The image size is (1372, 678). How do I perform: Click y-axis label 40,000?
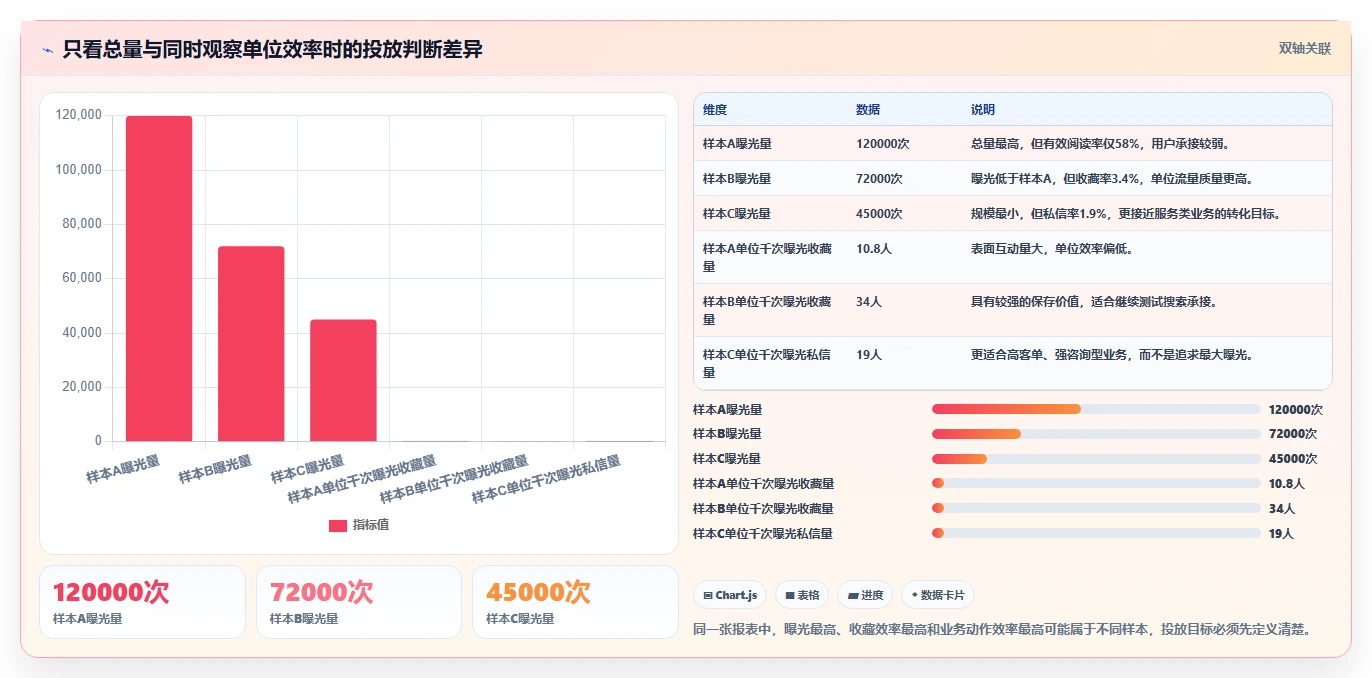pyautogui.click(x=82, y=333)
